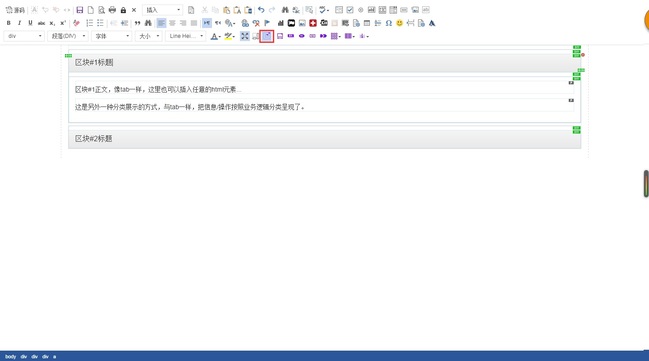
Task: Click the Print icon
Action: tap(112, 10)
